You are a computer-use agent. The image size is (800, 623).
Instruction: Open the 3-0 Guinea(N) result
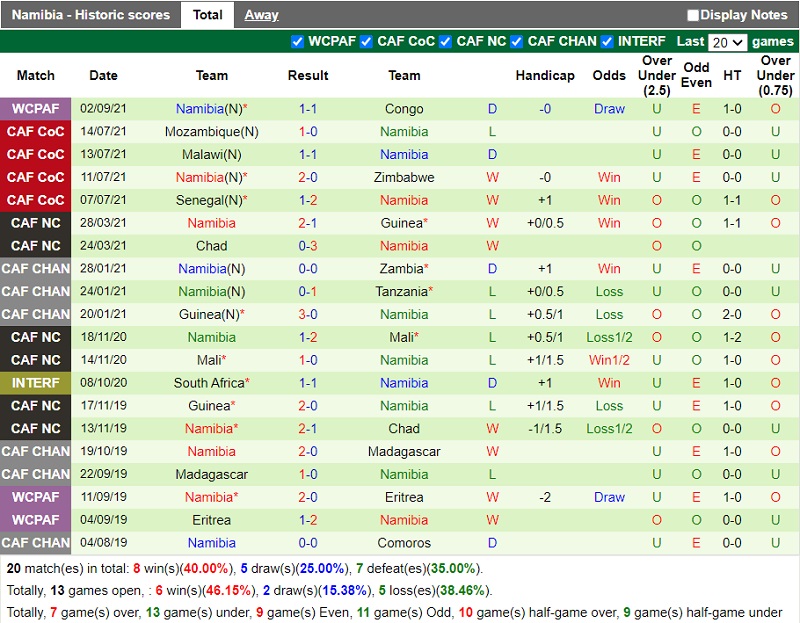click(308, 314)
